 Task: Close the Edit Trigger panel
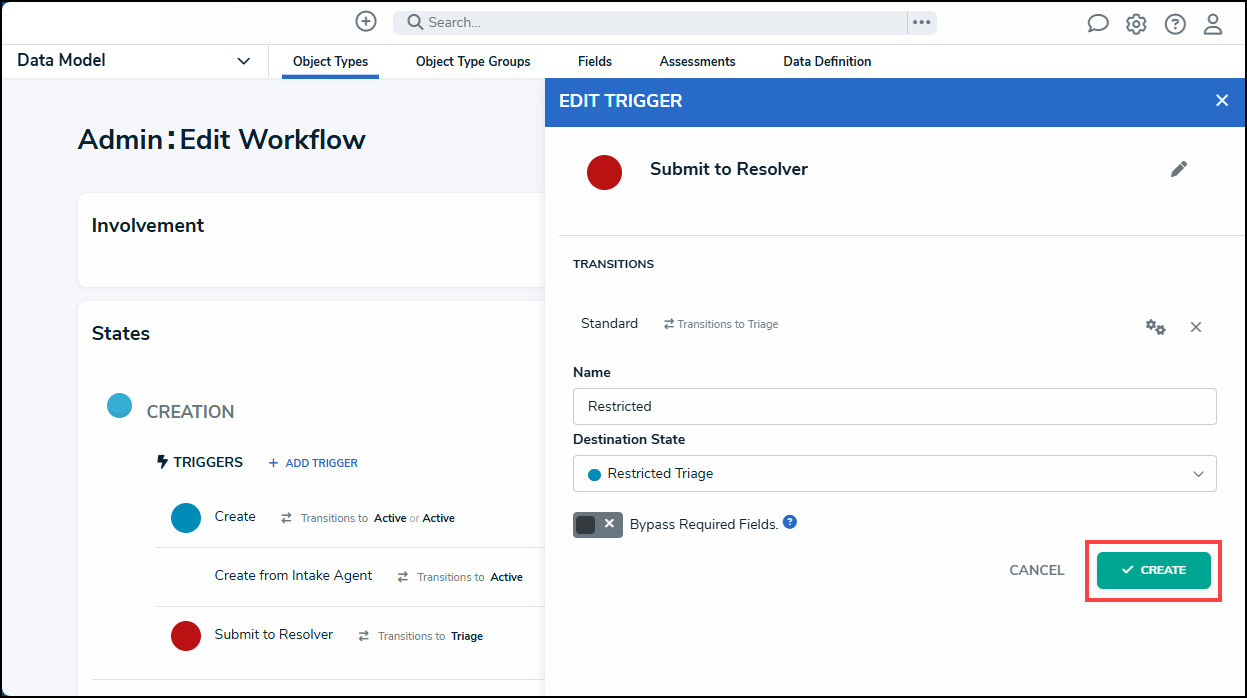(x=1222, y=101)
